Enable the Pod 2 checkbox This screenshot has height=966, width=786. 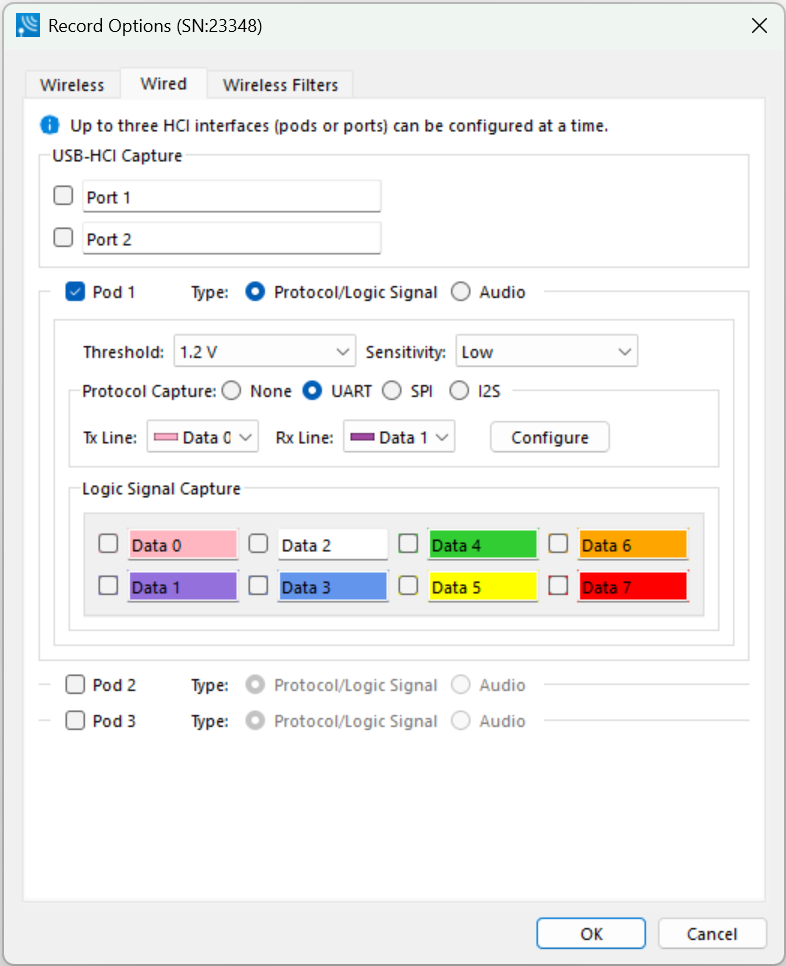click(x=75, y=684)
